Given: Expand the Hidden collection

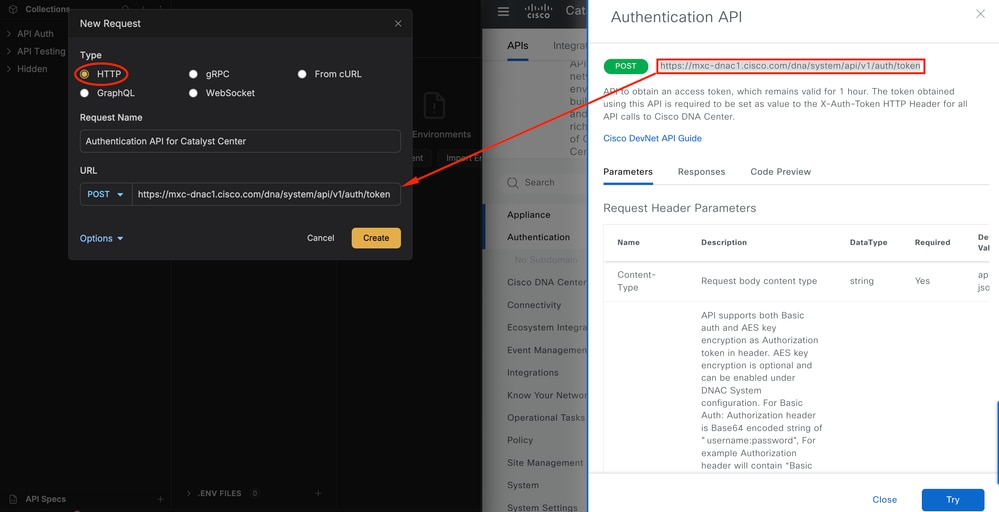Looking at the screenshot, I should coord(8,69).
